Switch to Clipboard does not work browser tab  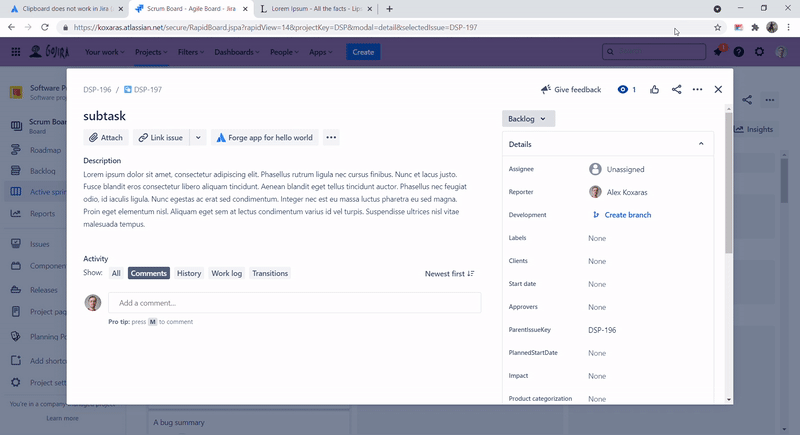coord(65,9)
